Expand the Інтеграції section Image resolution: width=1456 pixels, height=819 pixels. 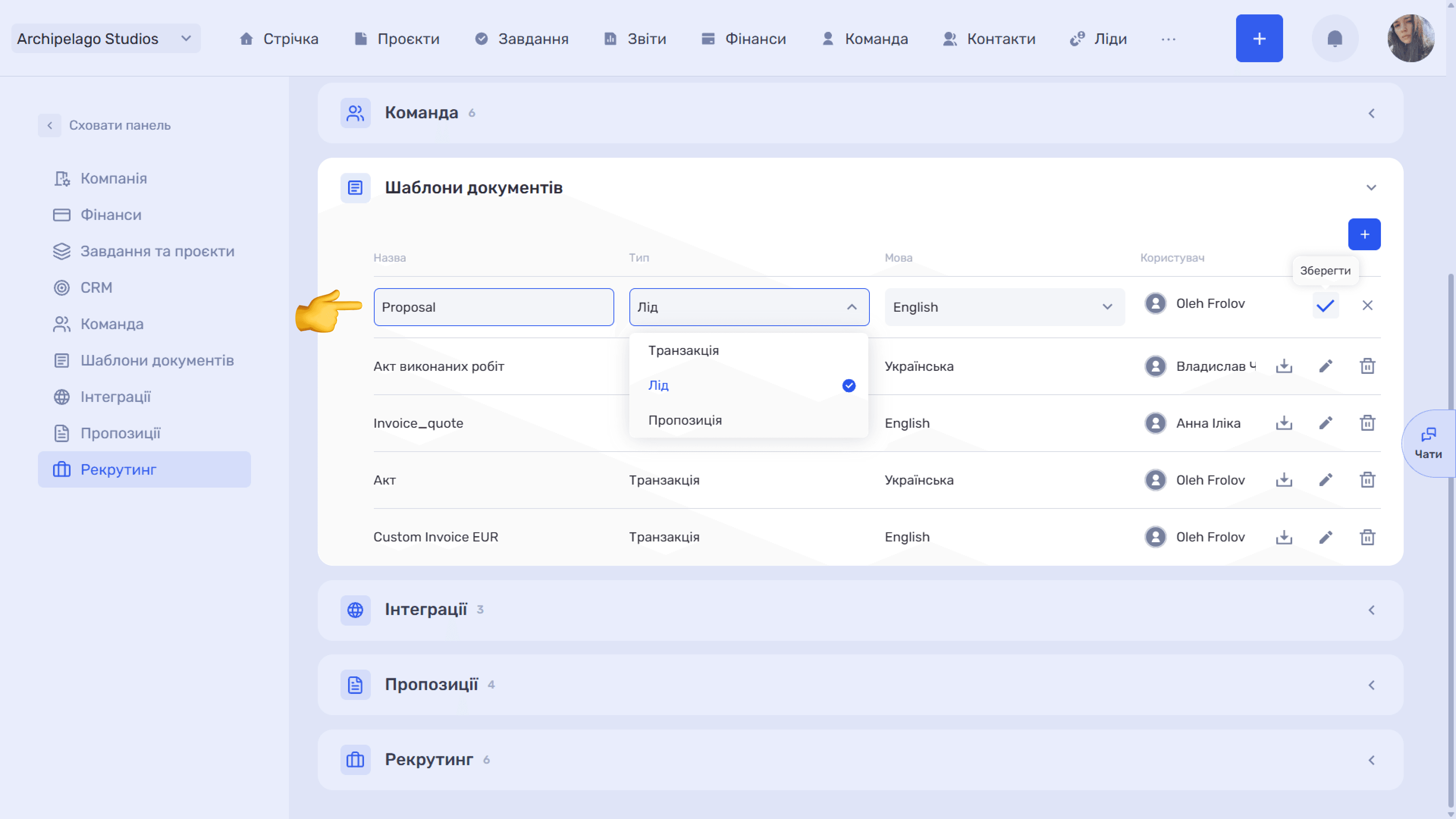point(1371,610)
